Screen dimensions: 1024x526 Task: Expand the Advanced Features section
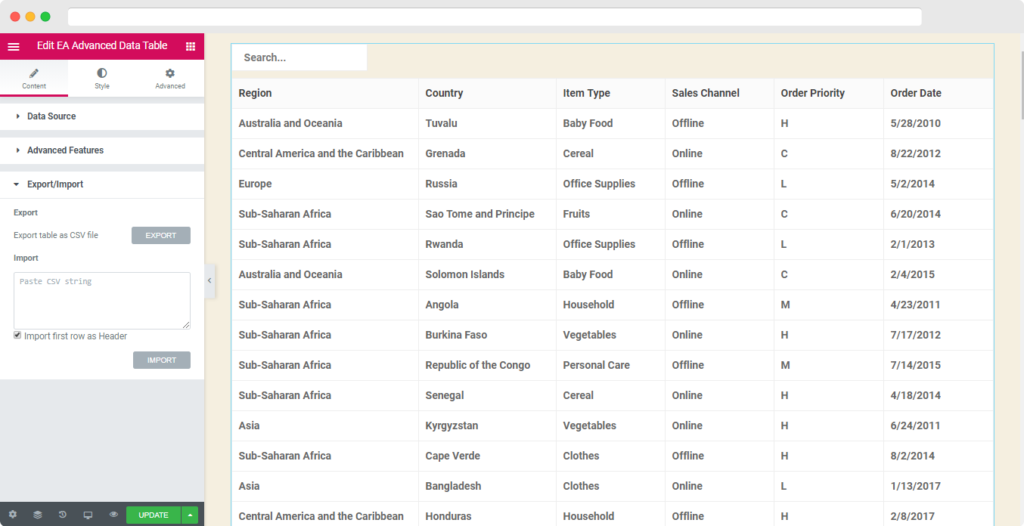point(102,150)
